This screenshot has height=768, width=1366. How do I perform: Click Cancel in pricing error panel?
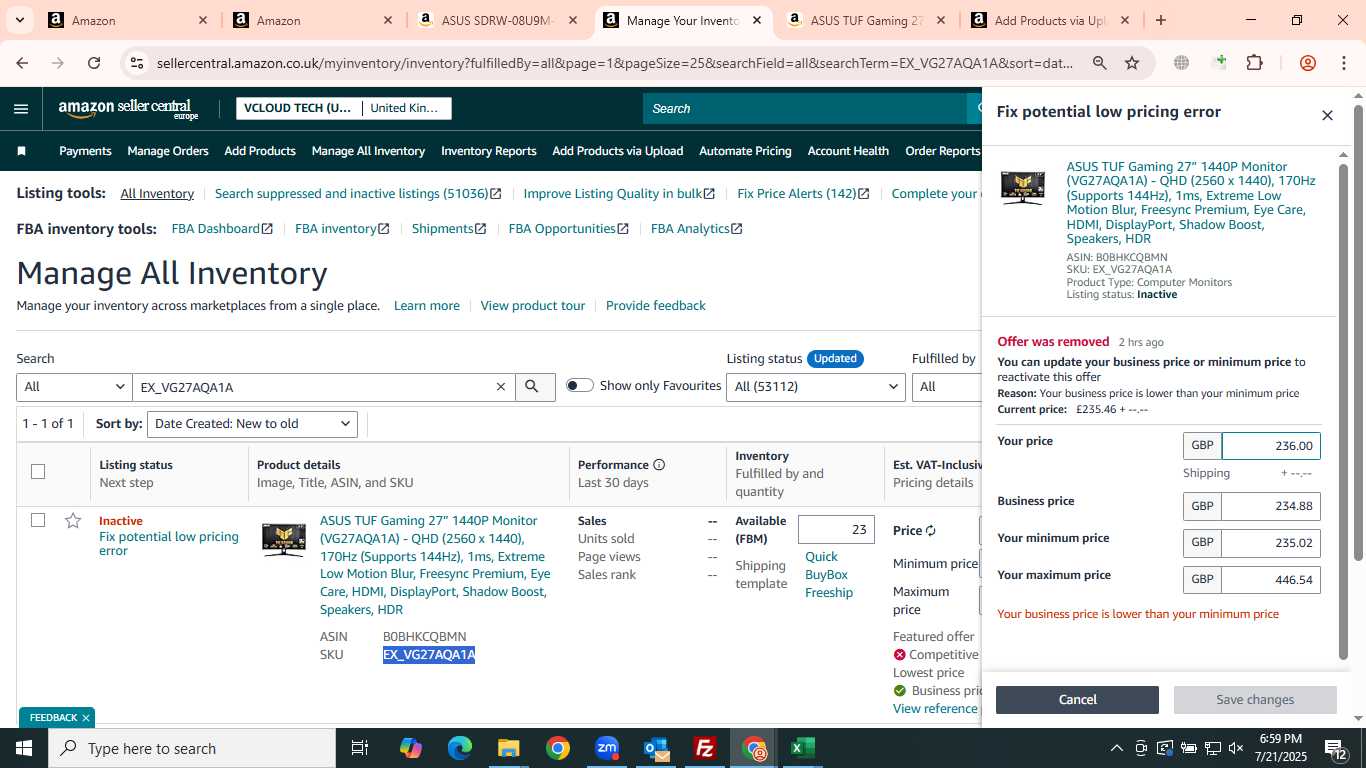pyautogui.click(x=1077, y=700)
